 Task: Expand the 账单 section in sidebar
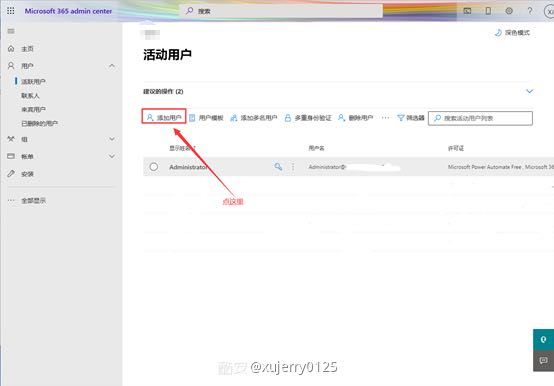coord(112,156)
